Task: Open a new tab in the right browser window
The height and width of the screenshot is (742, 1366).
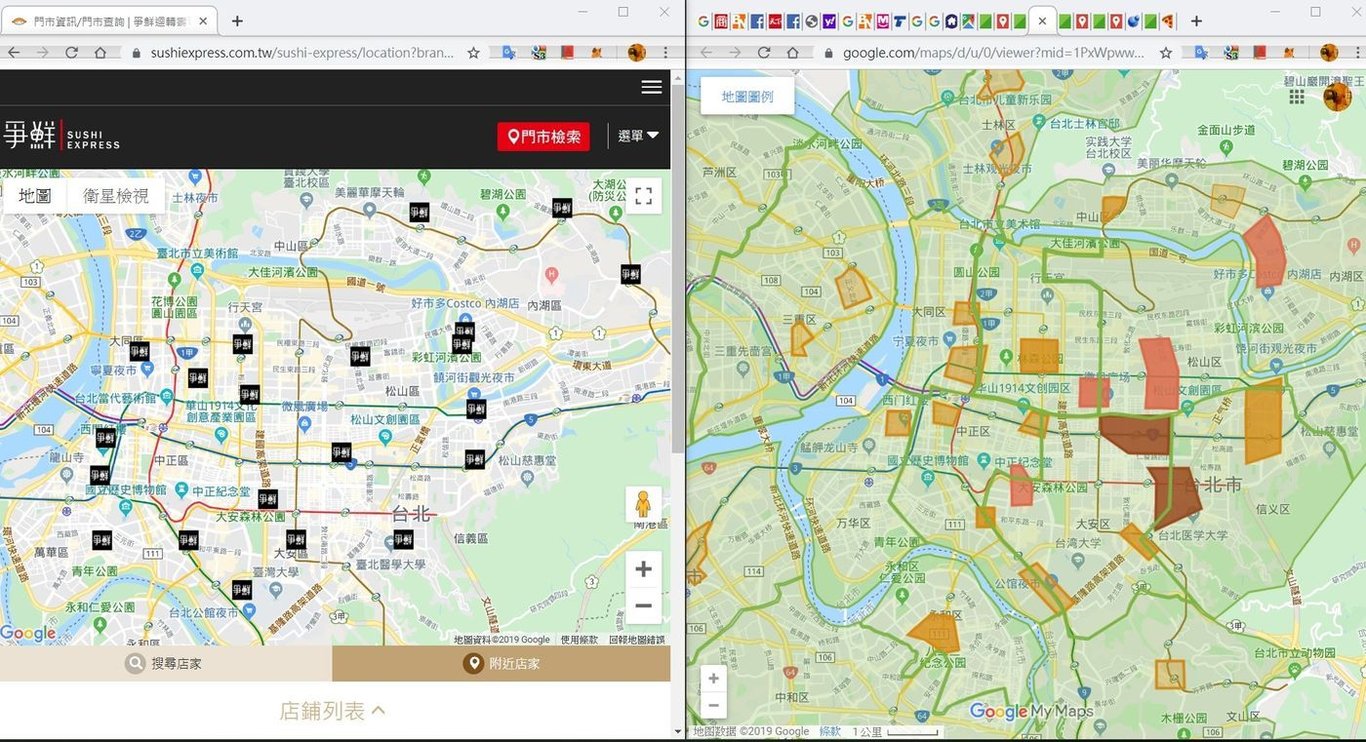Action: [x=1196, y=20]
